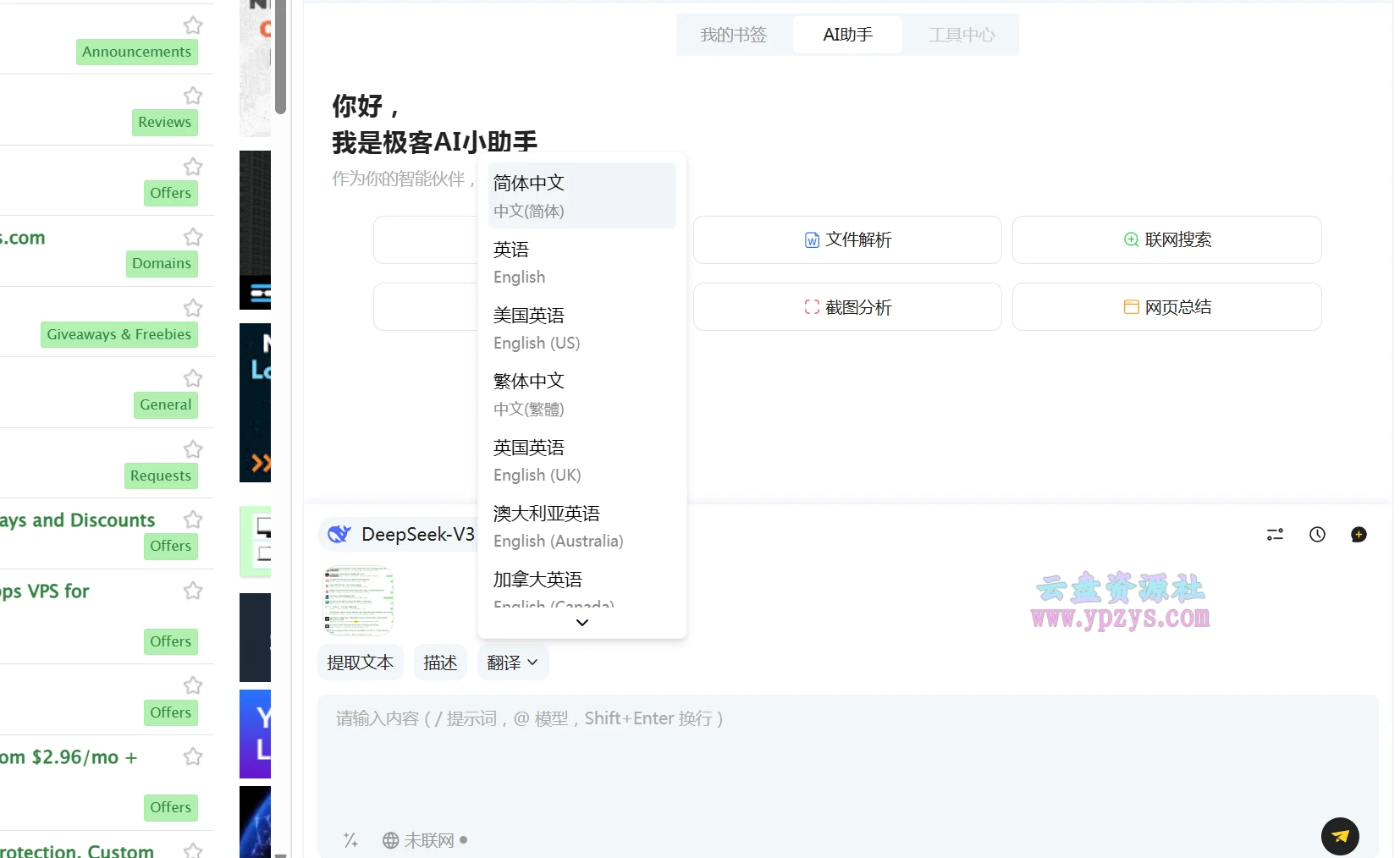Viewport: 1400px width, 858px height.
Task: Open the uploaded screenshot thumbnail
Action: (x=359, y=601)
